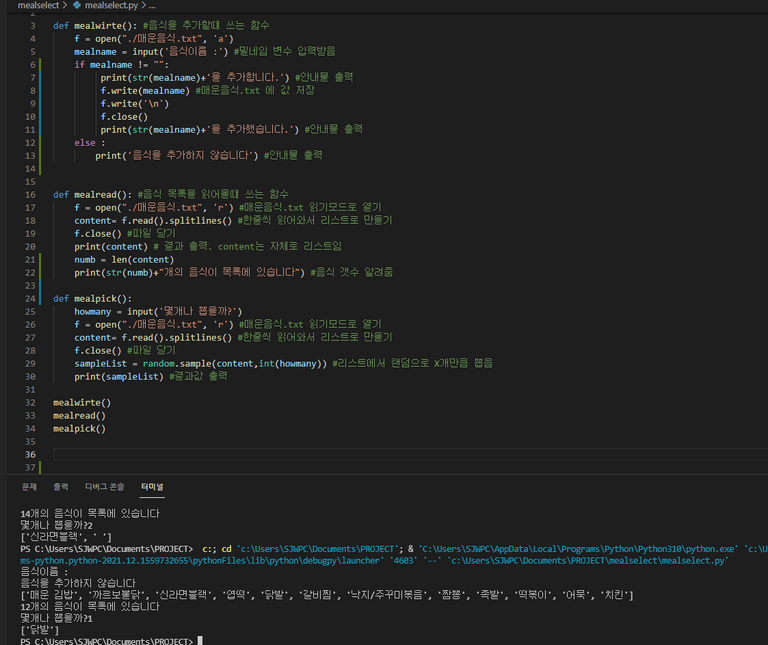Click 'f.write(mealname)' in the editor
768x645 pixels.
coord(145,91)
